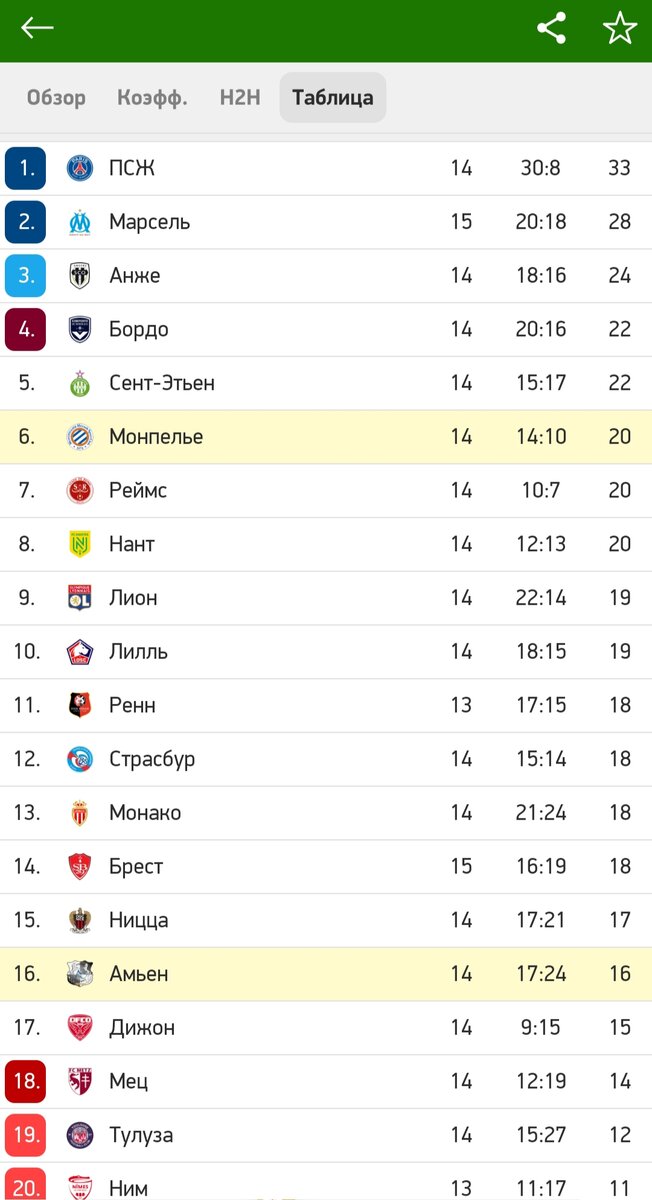
Task: Tap the Монако club crest
Action: [x=80, y=813]
